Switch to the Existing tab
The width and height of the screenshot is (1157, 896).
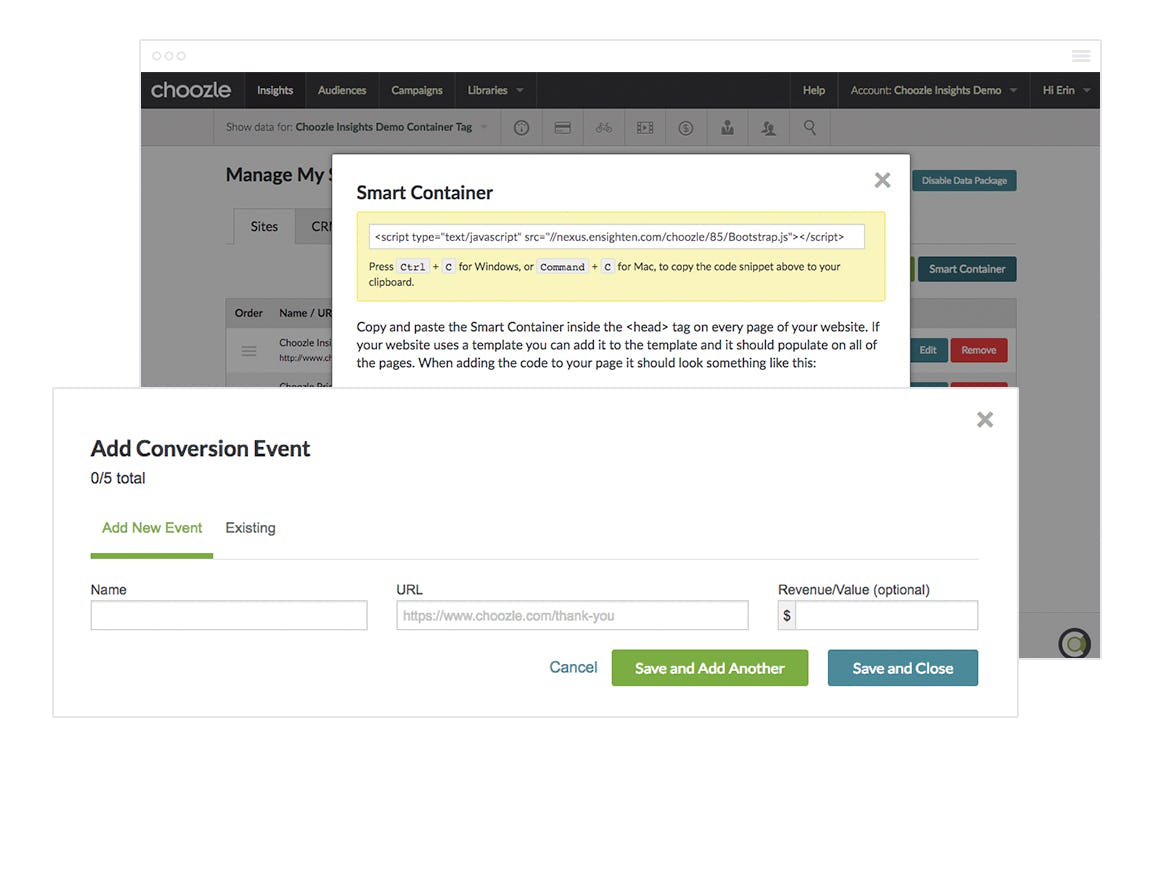(x=250, y=528)
